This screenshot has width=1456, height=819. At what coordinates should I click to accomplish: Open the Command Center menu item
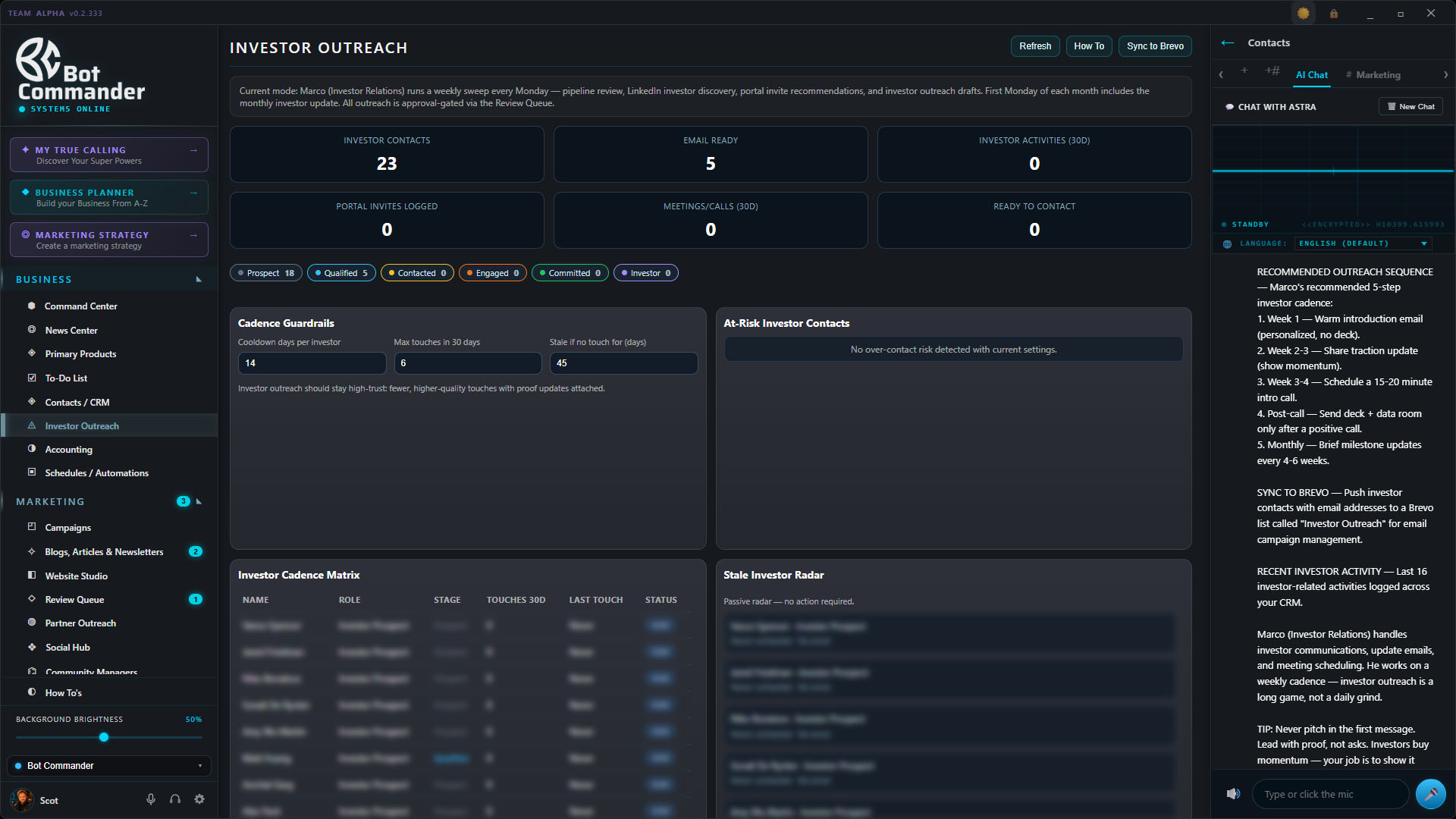click(81, 306)
